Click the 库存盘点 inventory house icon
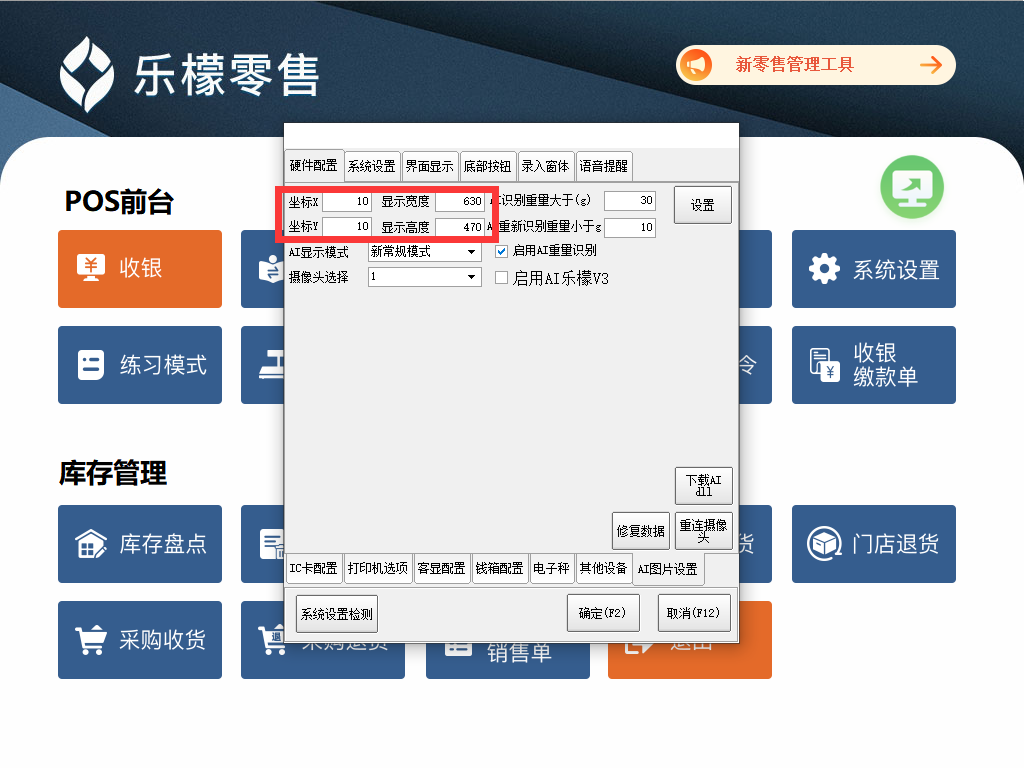This screenshot has width=1024, height=768. point(91,544)
